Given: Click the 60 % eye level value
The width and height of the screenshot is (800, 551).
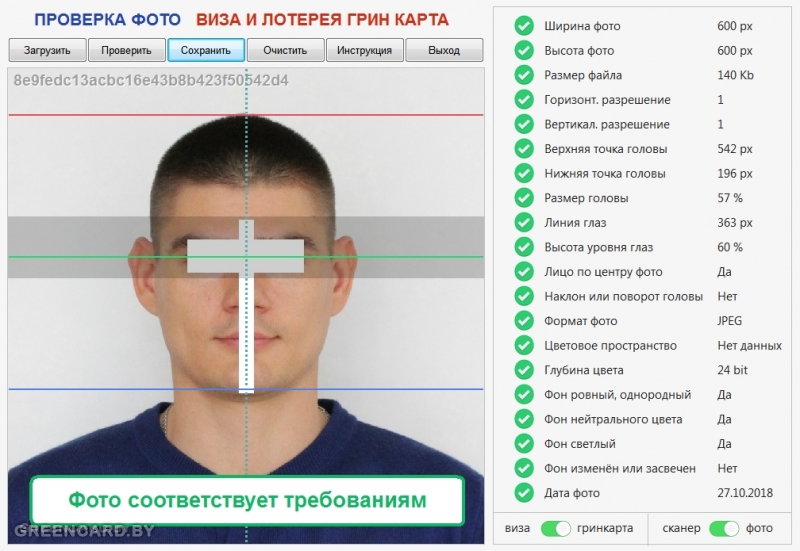Looking at the screenshot, I should 730,247.
